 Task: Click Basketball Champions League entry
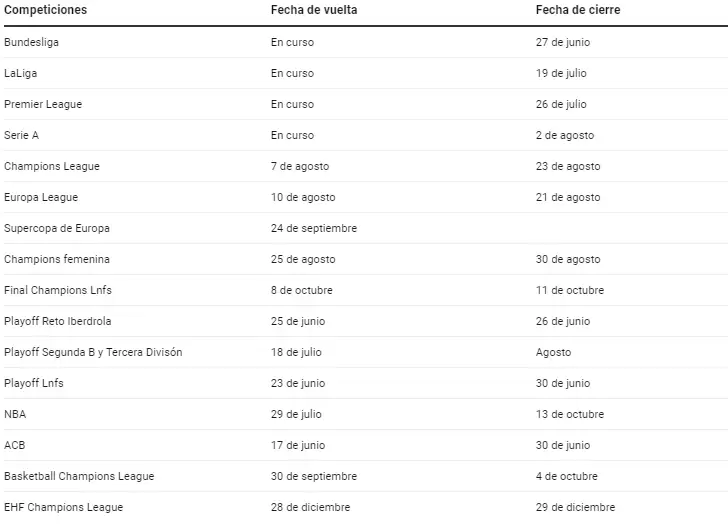click(x=79, y=476)
